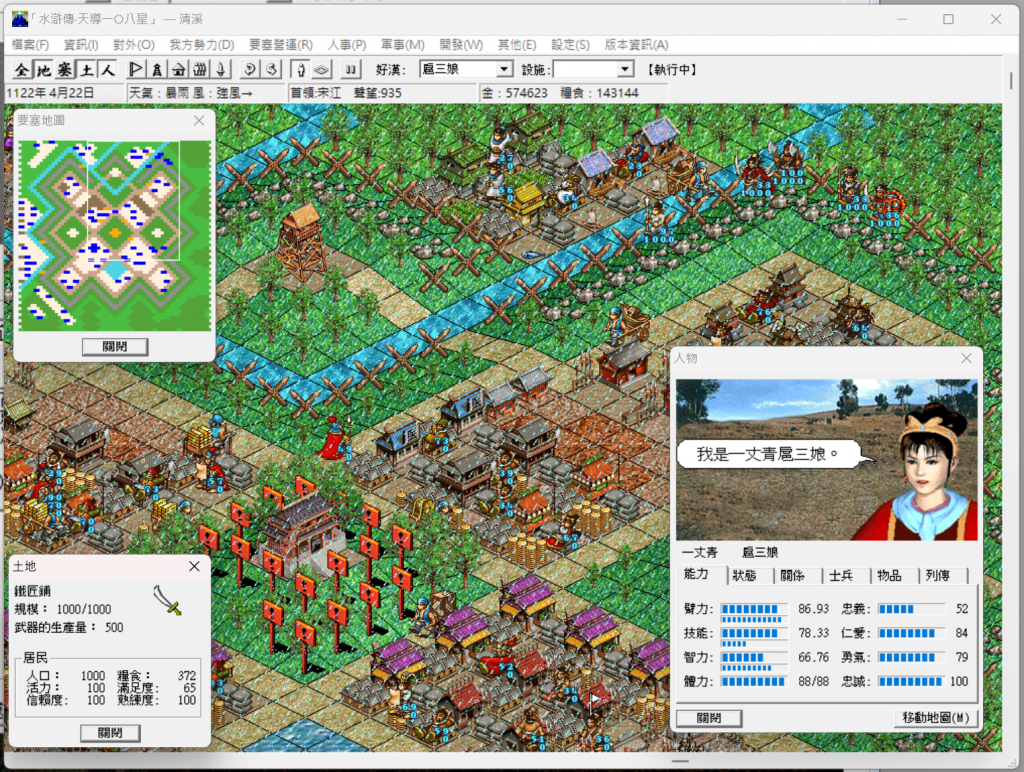Click 關閉 button in 人物 panel

(x=709, y=718)
